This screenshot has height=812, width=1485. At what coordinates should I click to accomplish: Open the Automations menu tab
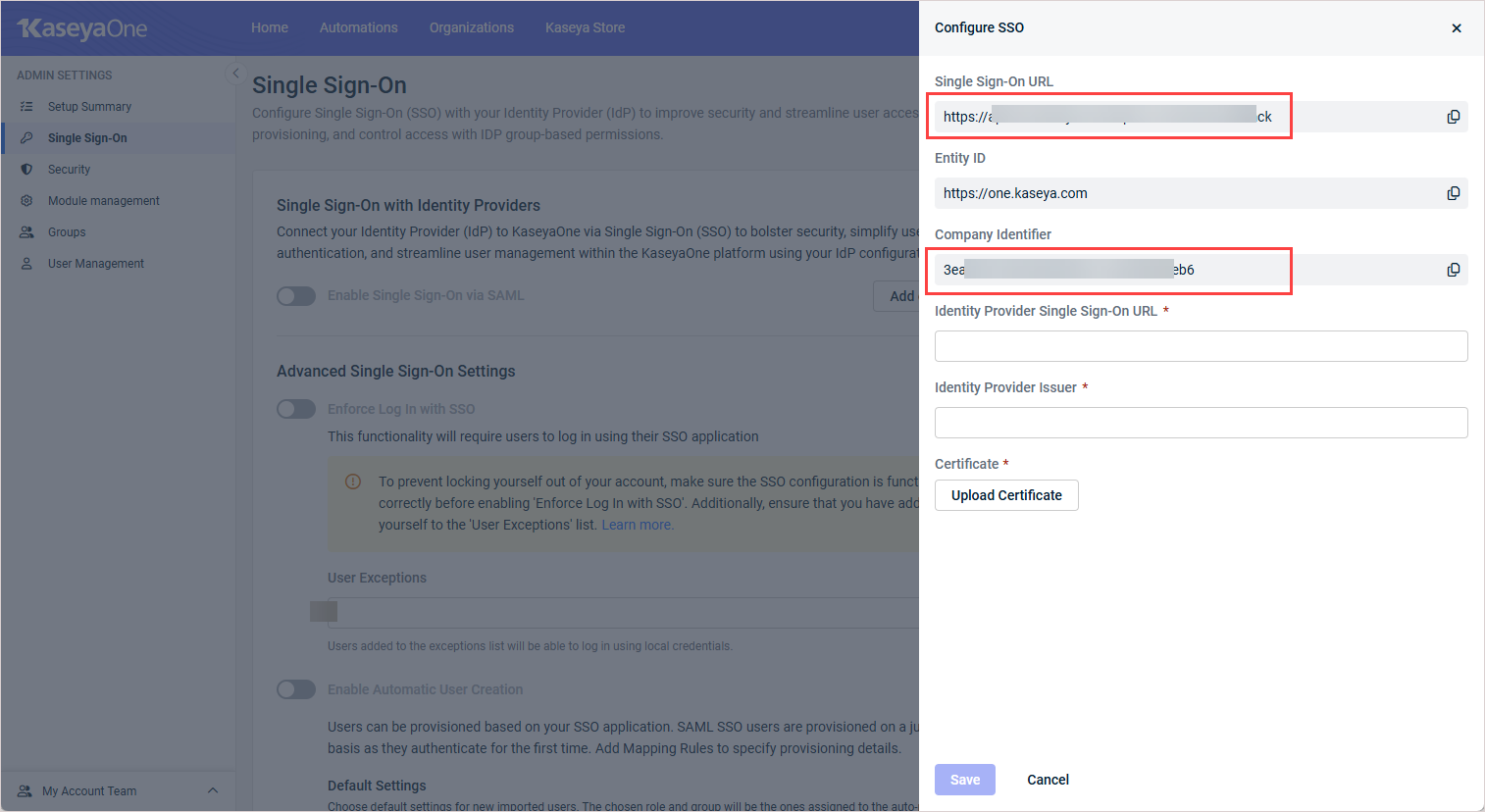click(x=358, y=27)
